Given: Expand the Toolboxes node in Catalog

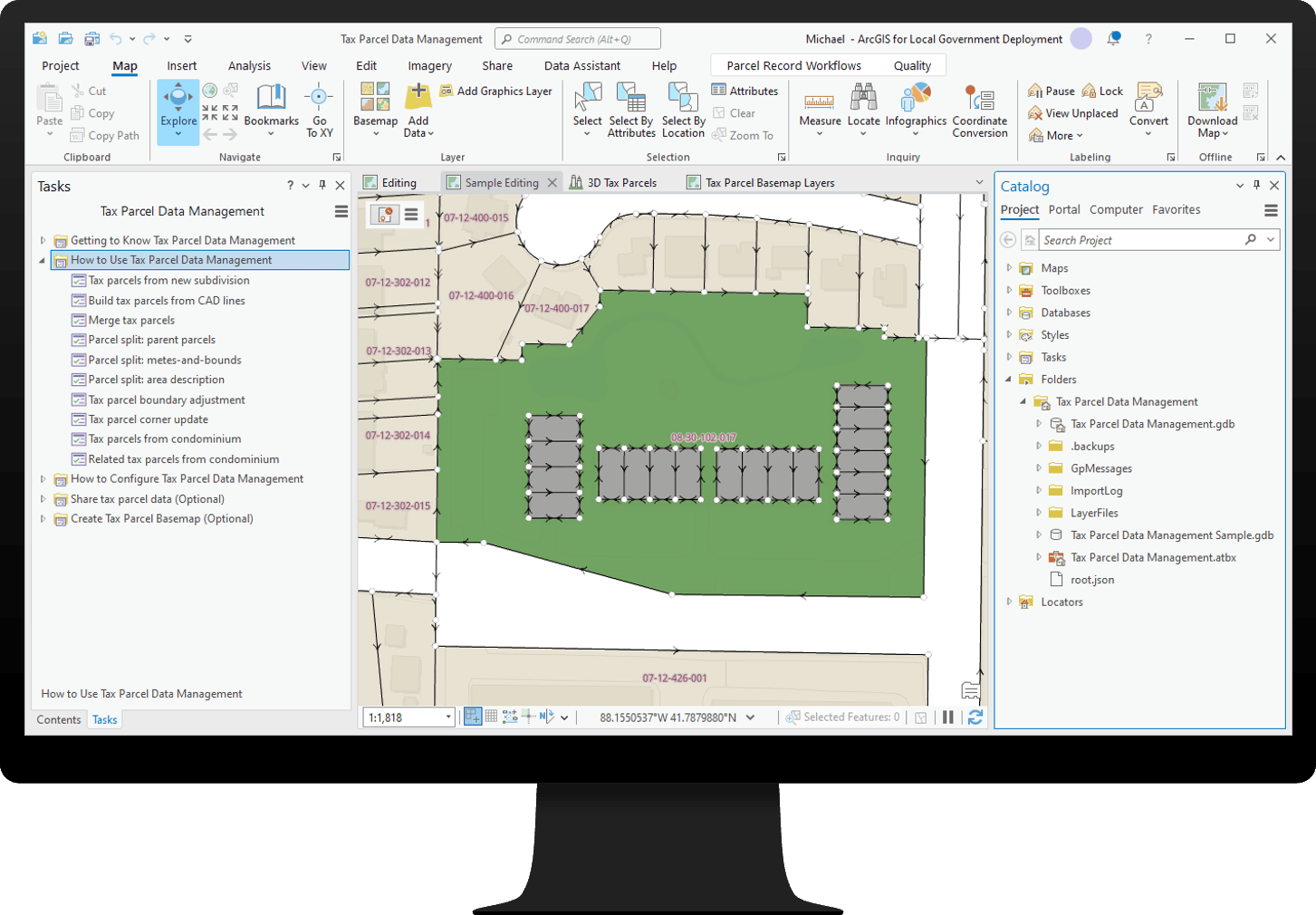Looking at the screenshot, I should pyautogui.click(x=1009, y=291).
